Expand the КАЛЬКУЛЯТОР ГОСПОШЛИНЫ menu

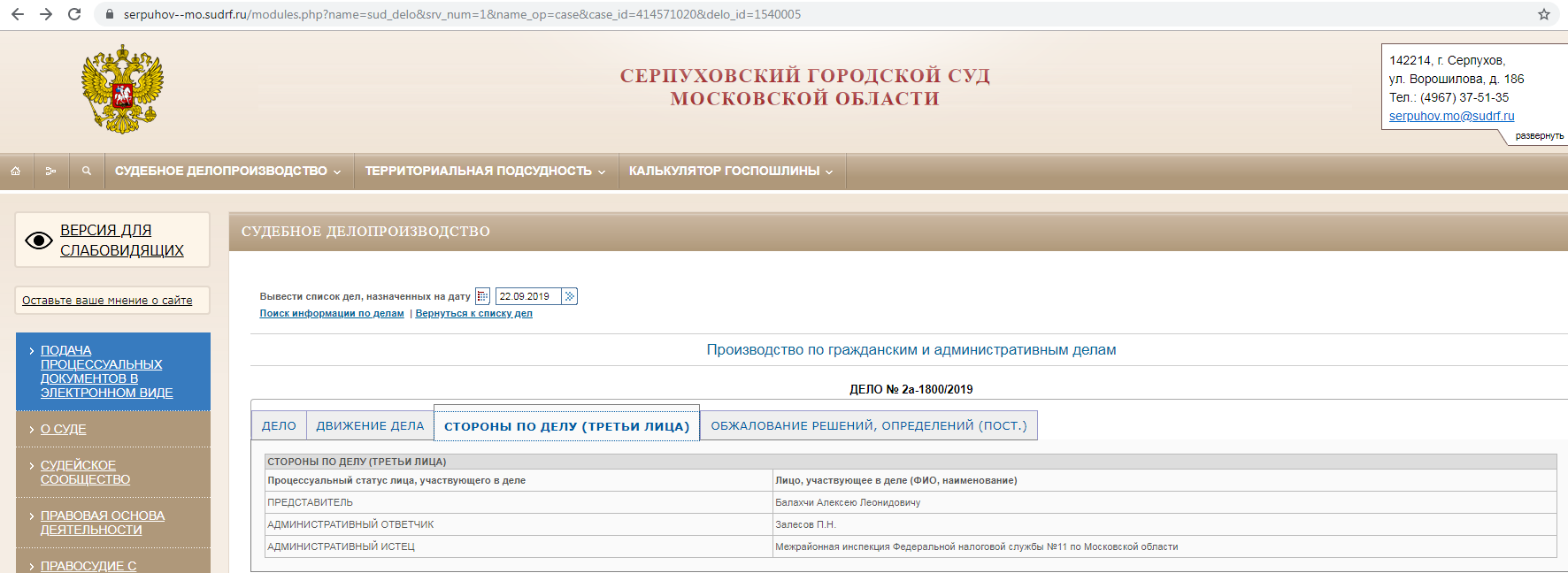pos(732,171)
